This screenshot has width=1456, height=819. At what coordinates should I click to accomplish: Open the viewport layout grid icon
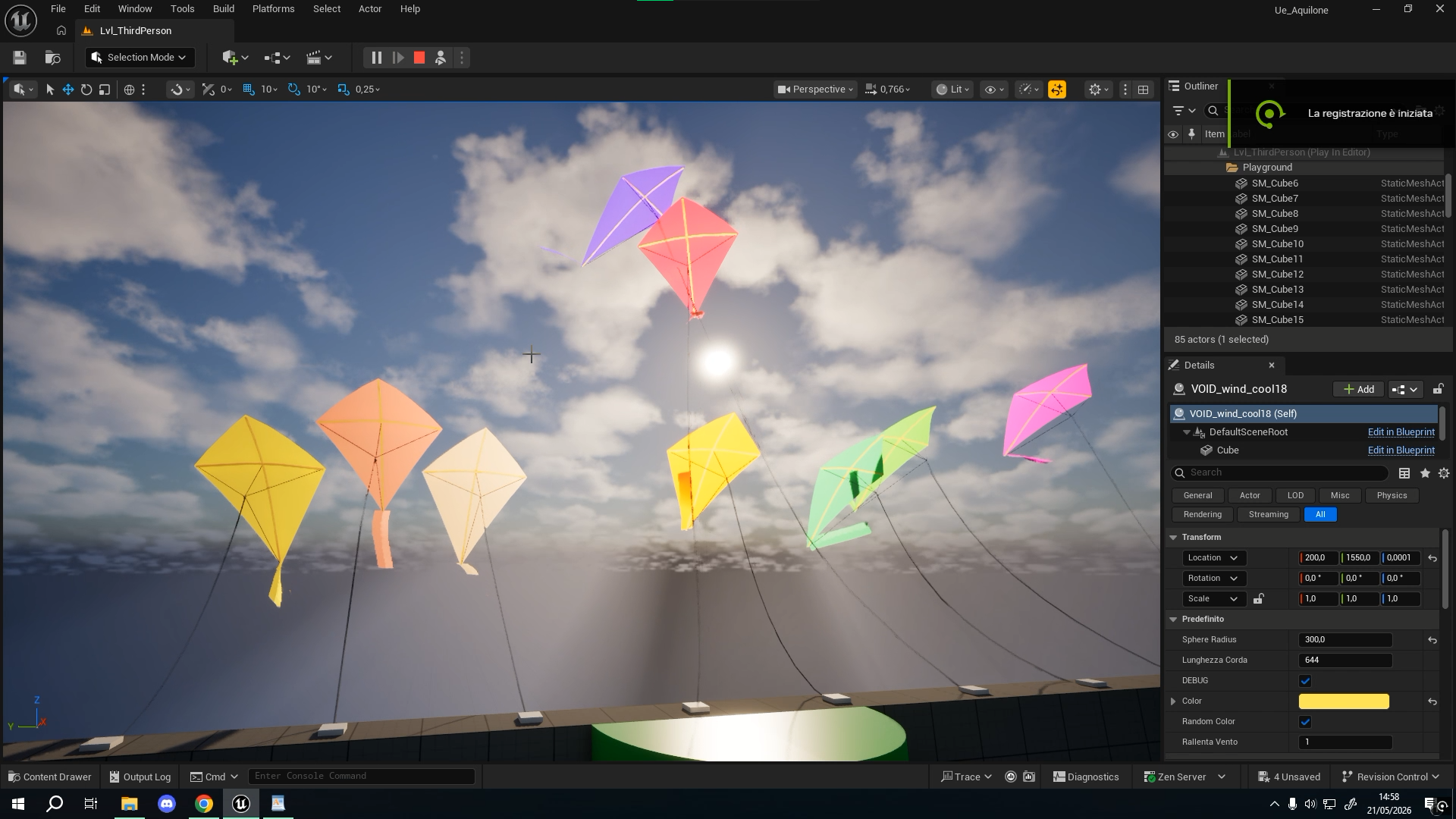point(1143,89)
